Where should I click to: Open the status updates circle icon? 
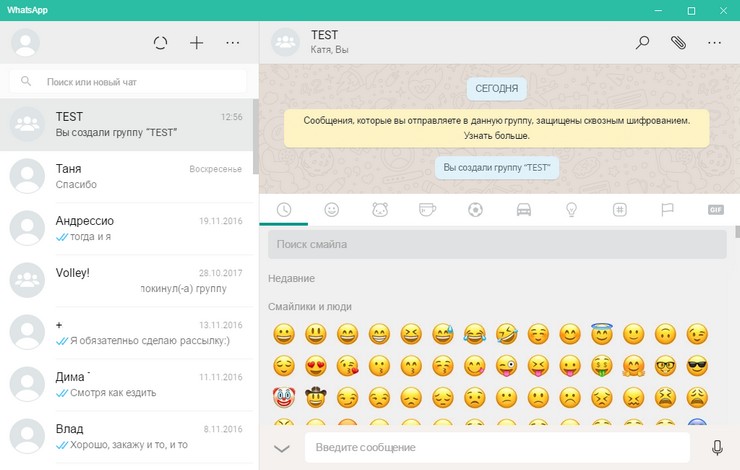click(x=160, y=43)
